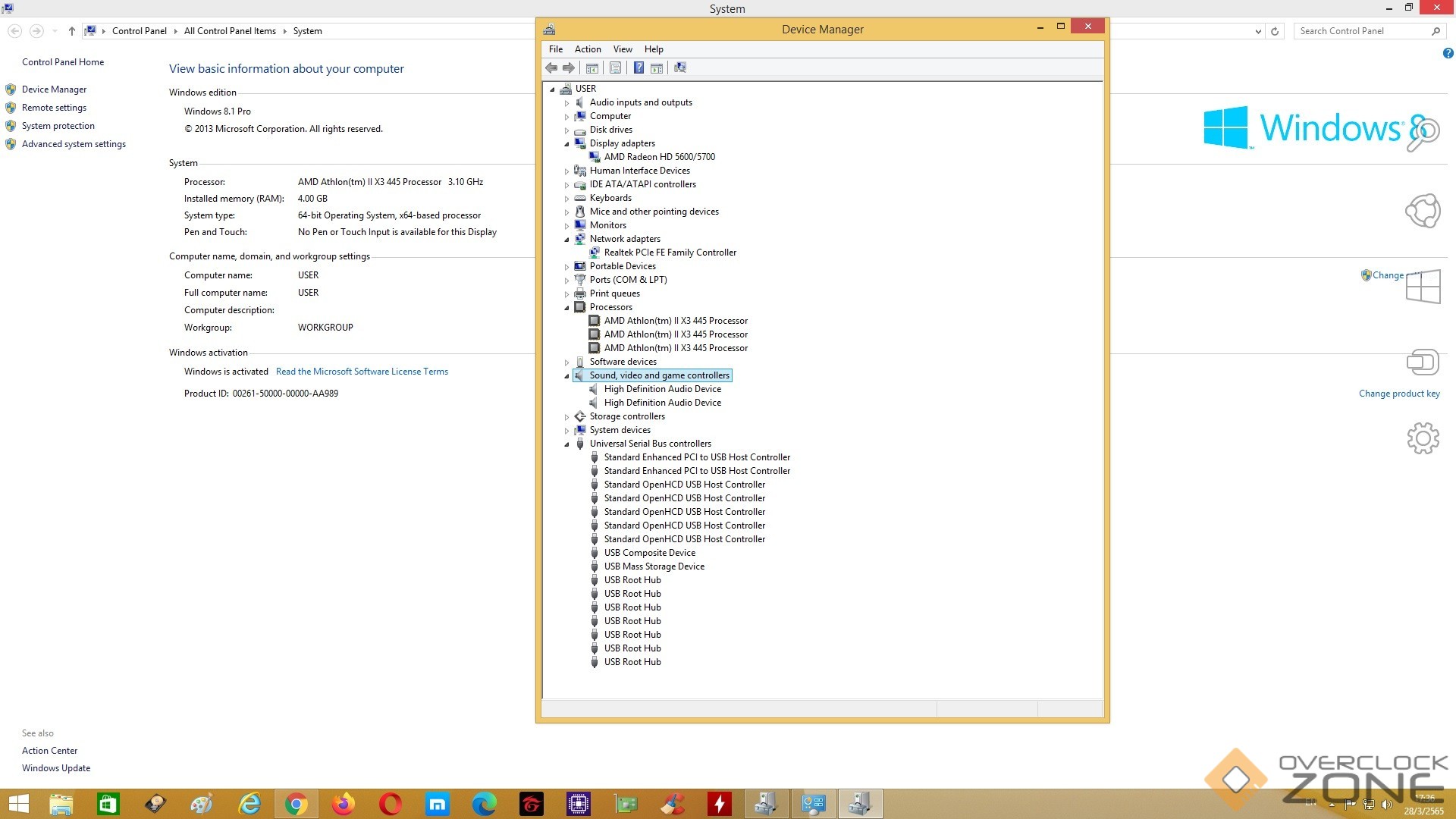Image resolution: width=1456 pixels, height=819 pixels.
Task: Open the View menu
Action: 622,49
